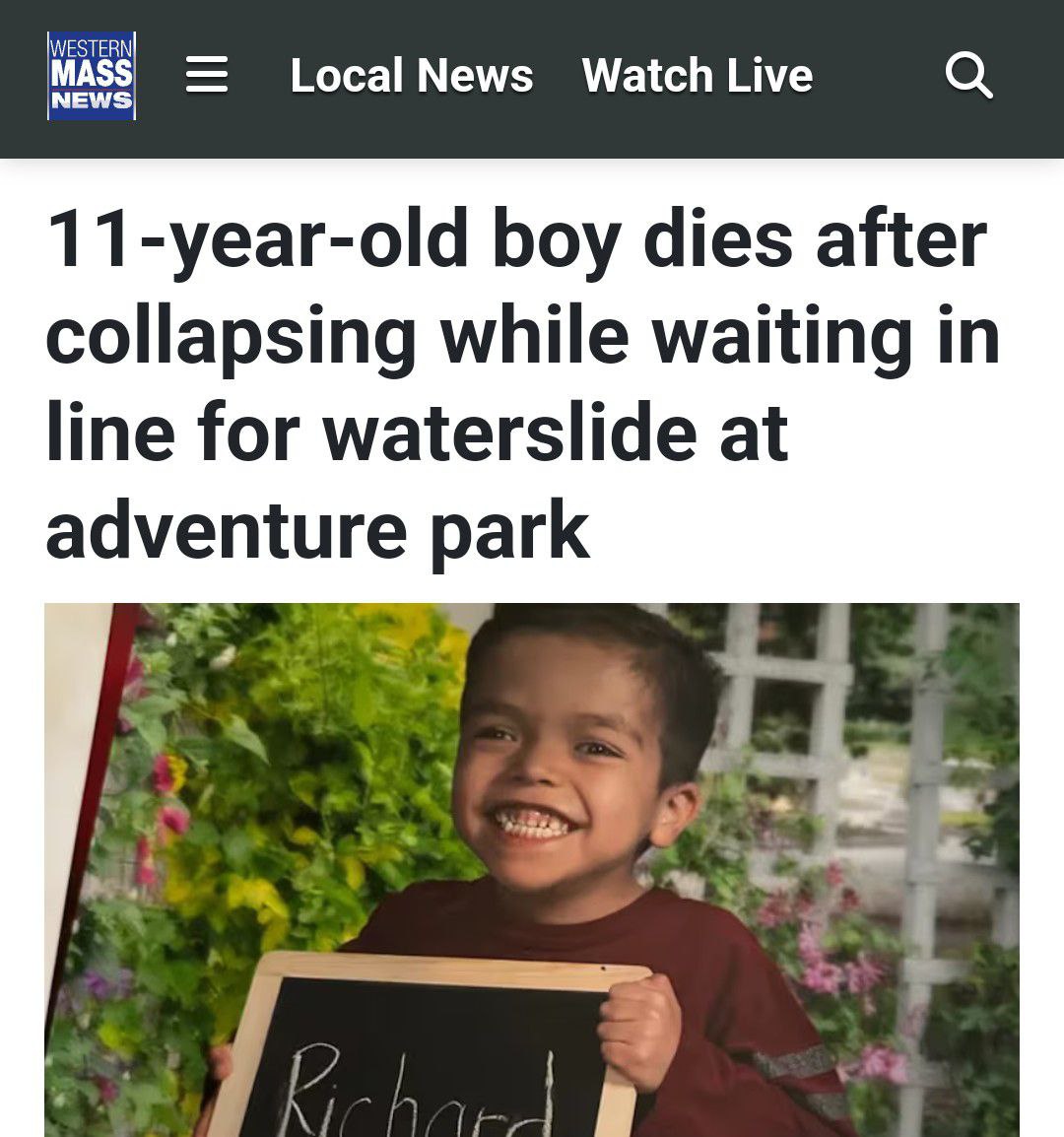Go home via Western Mass News logo
This screenshot has width=1064, height=1137.
point(92,76)
